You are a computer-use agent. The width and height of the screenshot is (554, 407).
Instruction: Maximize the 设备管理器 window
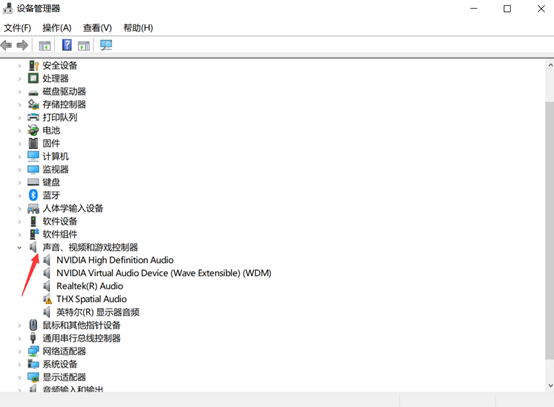pyautogui.click(x=507, y=8)
